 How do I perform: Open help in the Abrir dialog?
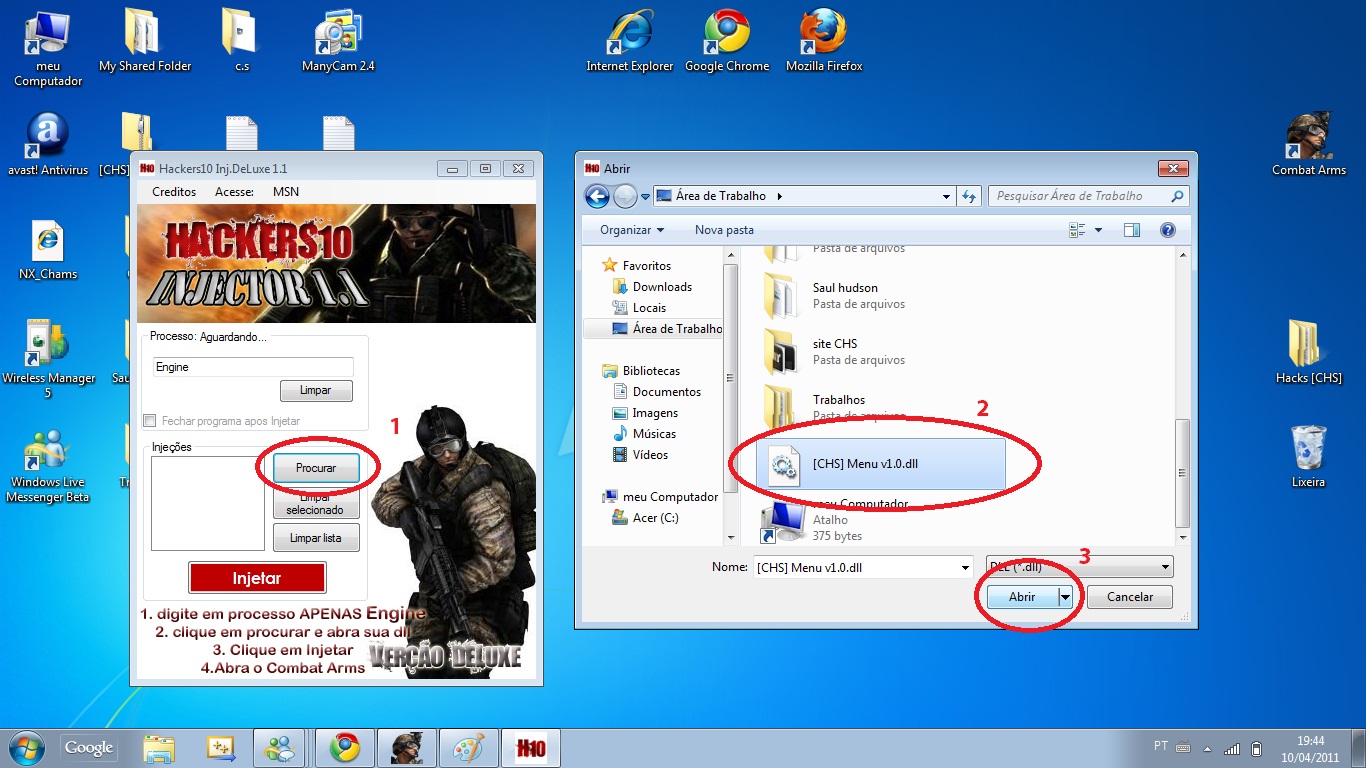(x=1167, y=230)
